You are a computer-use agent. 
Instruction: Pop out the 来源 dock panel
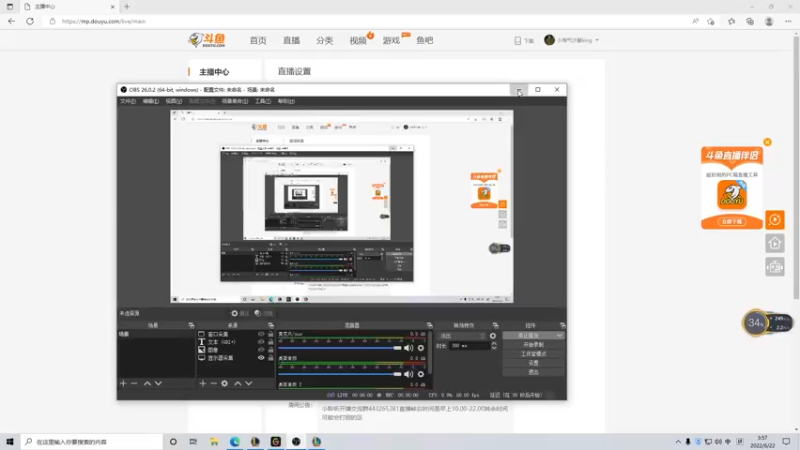click(271, 326)
